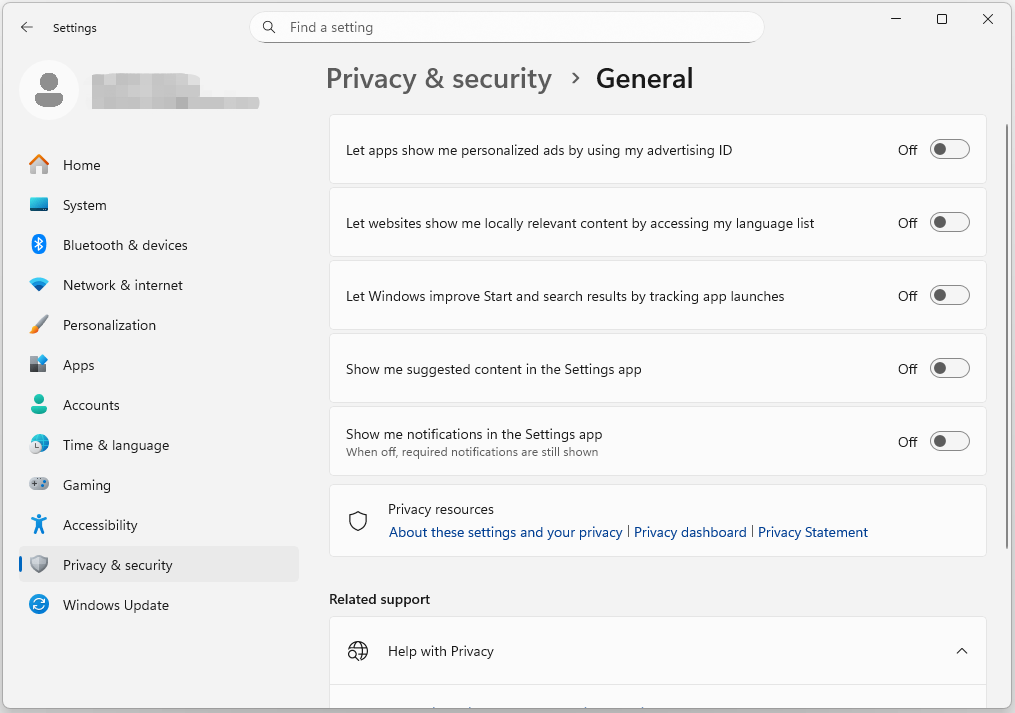Viewport: 1015px width, 713px height.
Task: Open the Privacy dashboard link
Action: tap(690, 531)
